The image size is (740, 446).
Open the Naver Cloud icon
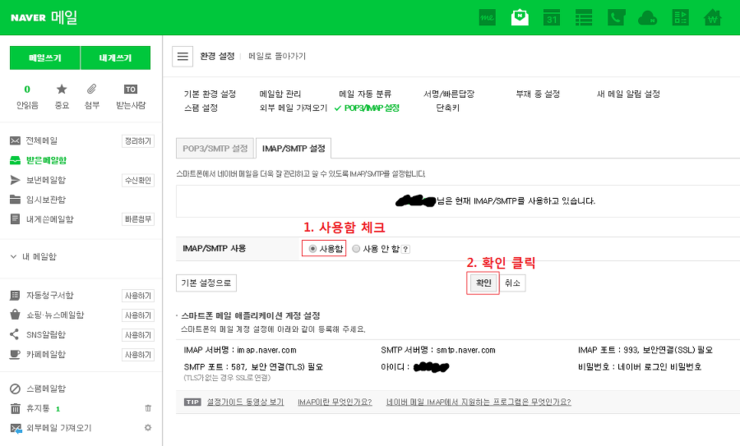tap(648, 18)
